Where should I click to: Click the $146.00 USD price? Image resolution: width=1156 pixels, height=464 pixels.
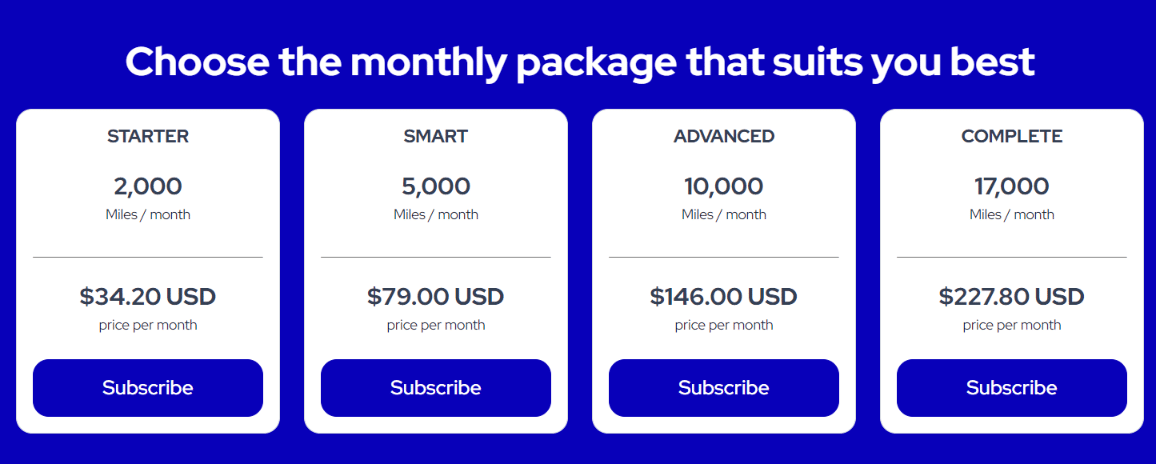[724, 296]
